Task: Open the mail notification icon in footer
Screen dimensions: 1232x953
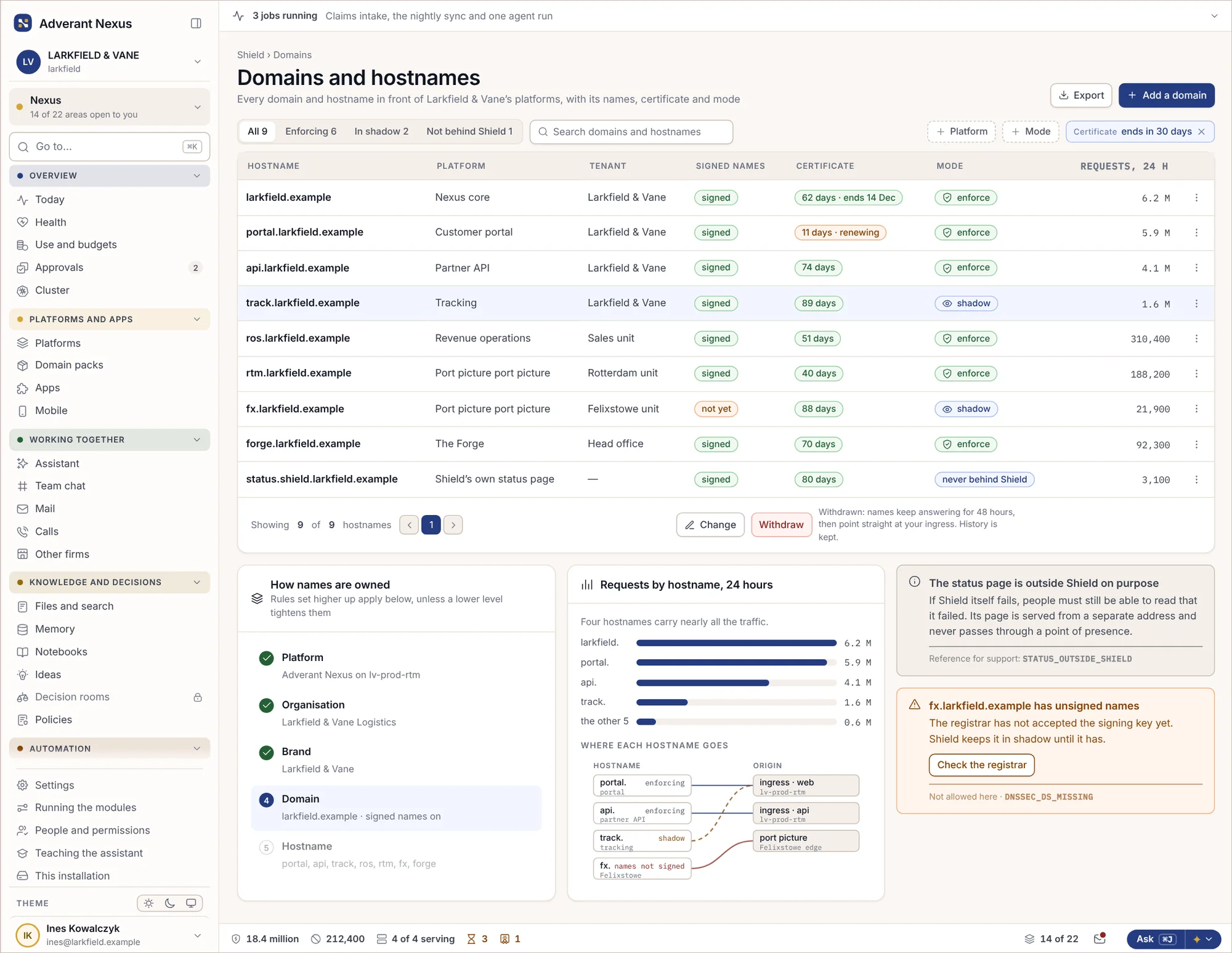Action: coord(1100,939)
